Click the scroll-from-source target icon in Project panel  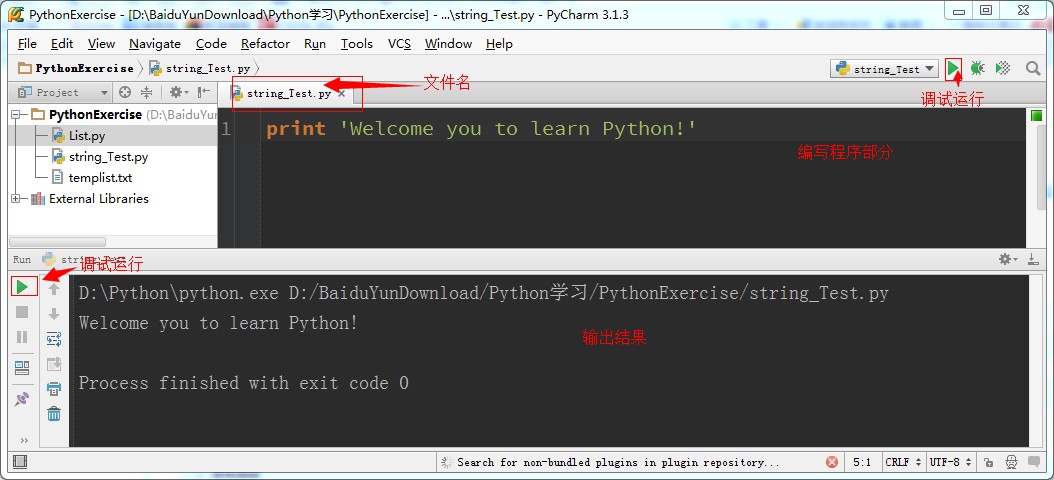[x=125, y=92]
